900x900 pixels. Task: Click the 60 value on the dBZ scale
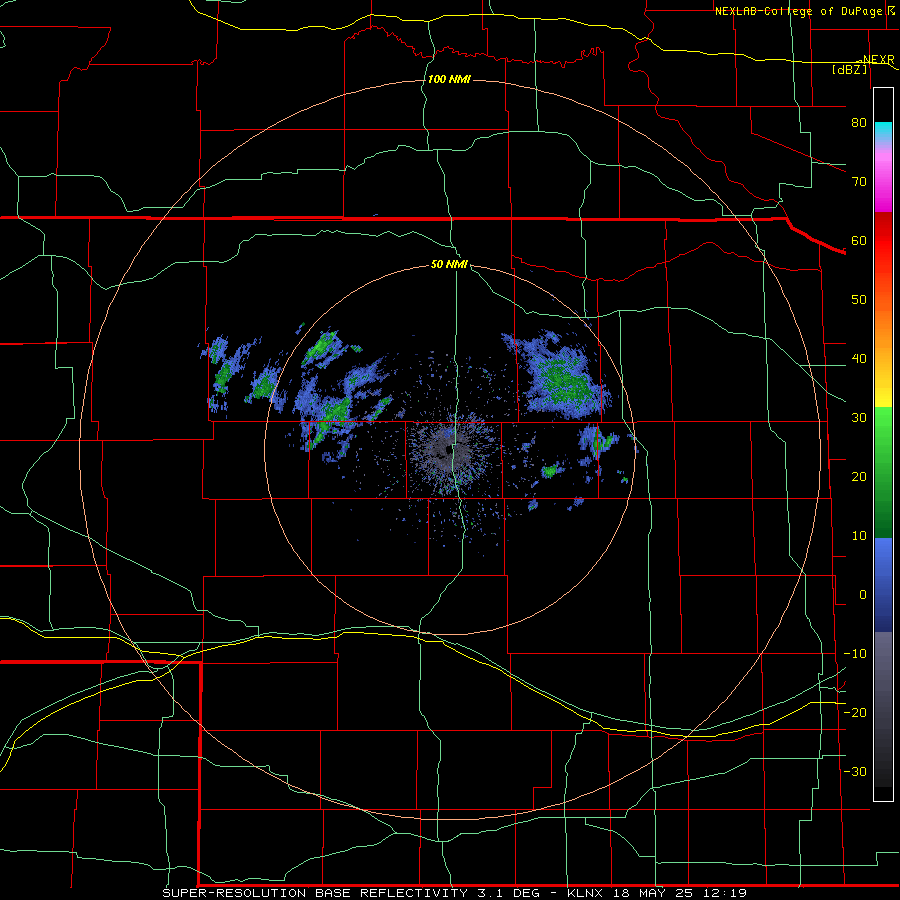[x=859, y=241]
